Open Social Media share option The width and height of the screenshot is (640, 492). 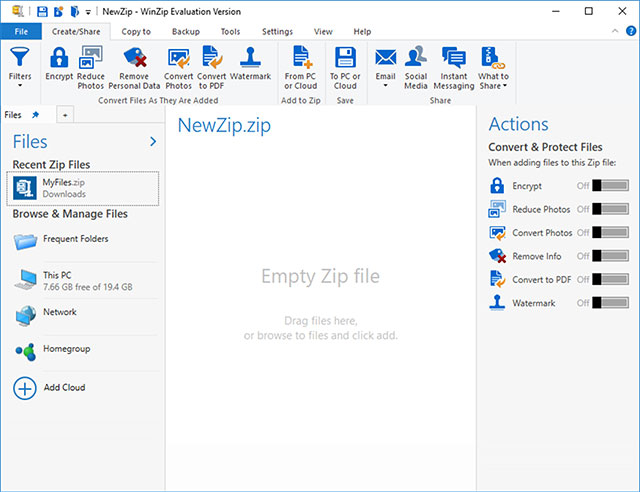[416, 68]
